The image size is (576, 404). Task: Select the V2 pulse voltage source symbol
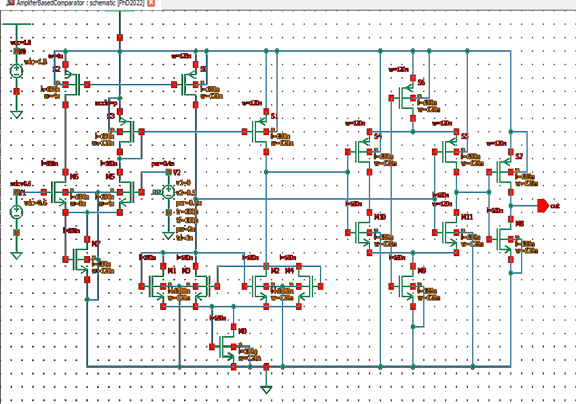(x=168, y=192)
